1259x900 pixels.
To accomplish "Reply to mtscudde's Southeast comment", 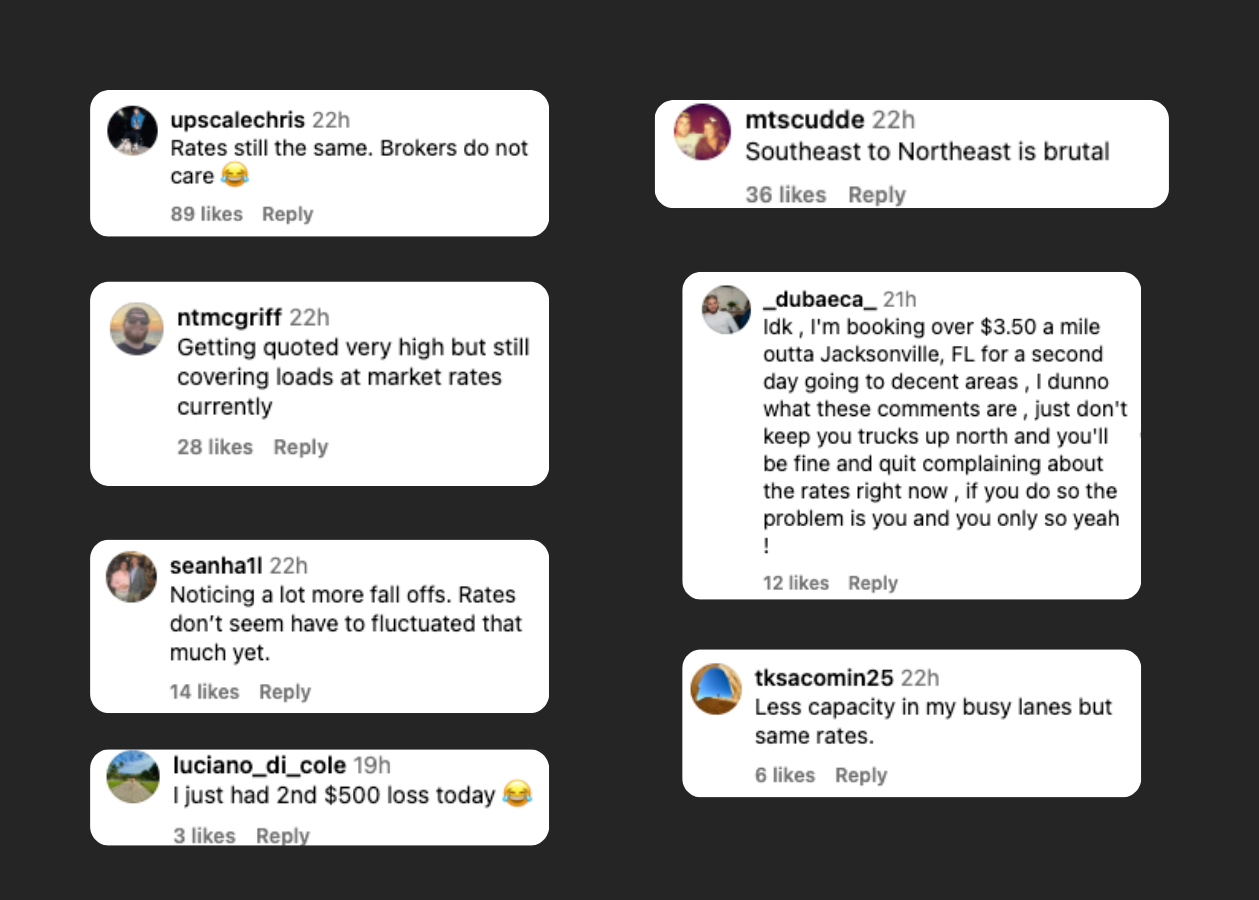I will tap(876, 195).
